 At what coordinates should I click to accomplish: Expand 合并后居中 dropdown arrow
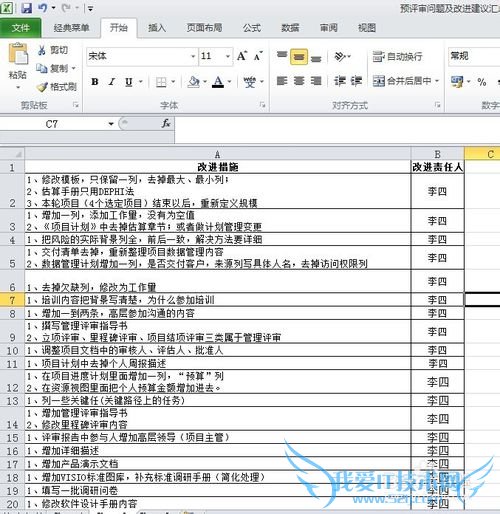point(437,81)
